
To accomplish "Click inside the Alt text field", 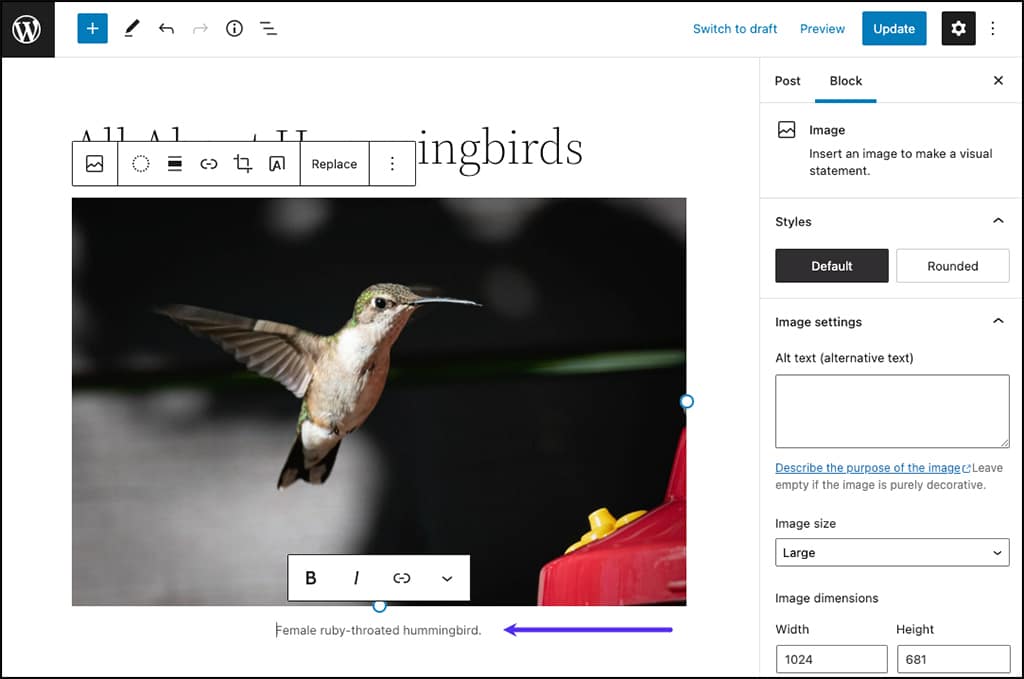I will pyautogui.click(x=891, y=410).
